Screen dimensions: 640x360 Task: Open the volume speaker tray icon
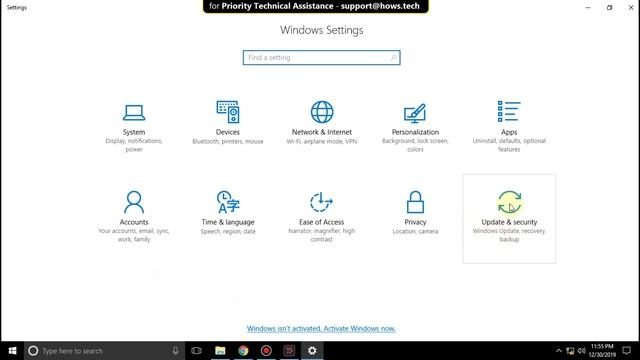coord(582,351)
